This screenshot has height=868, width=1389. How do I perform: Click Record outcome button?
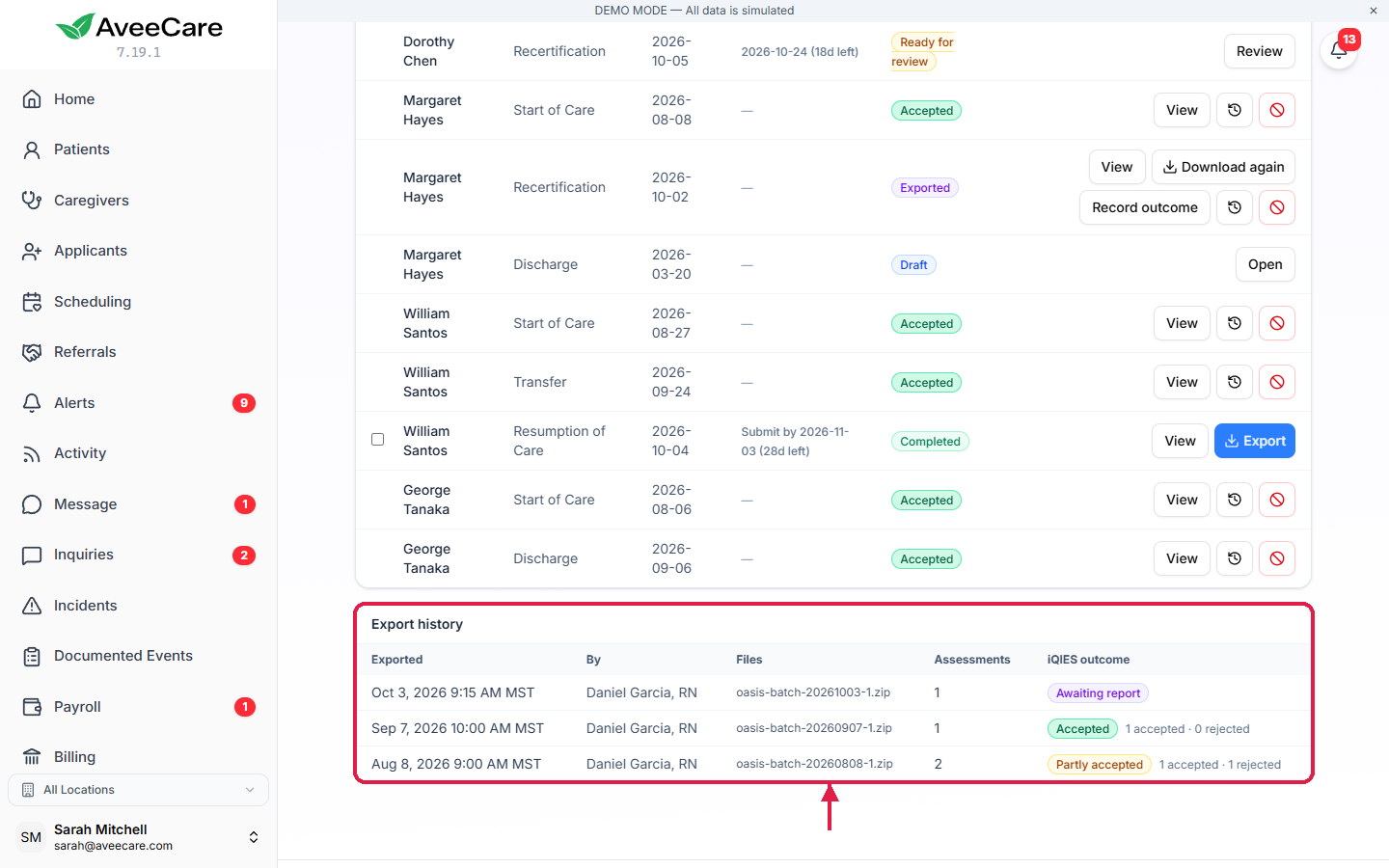[1145, 207]
